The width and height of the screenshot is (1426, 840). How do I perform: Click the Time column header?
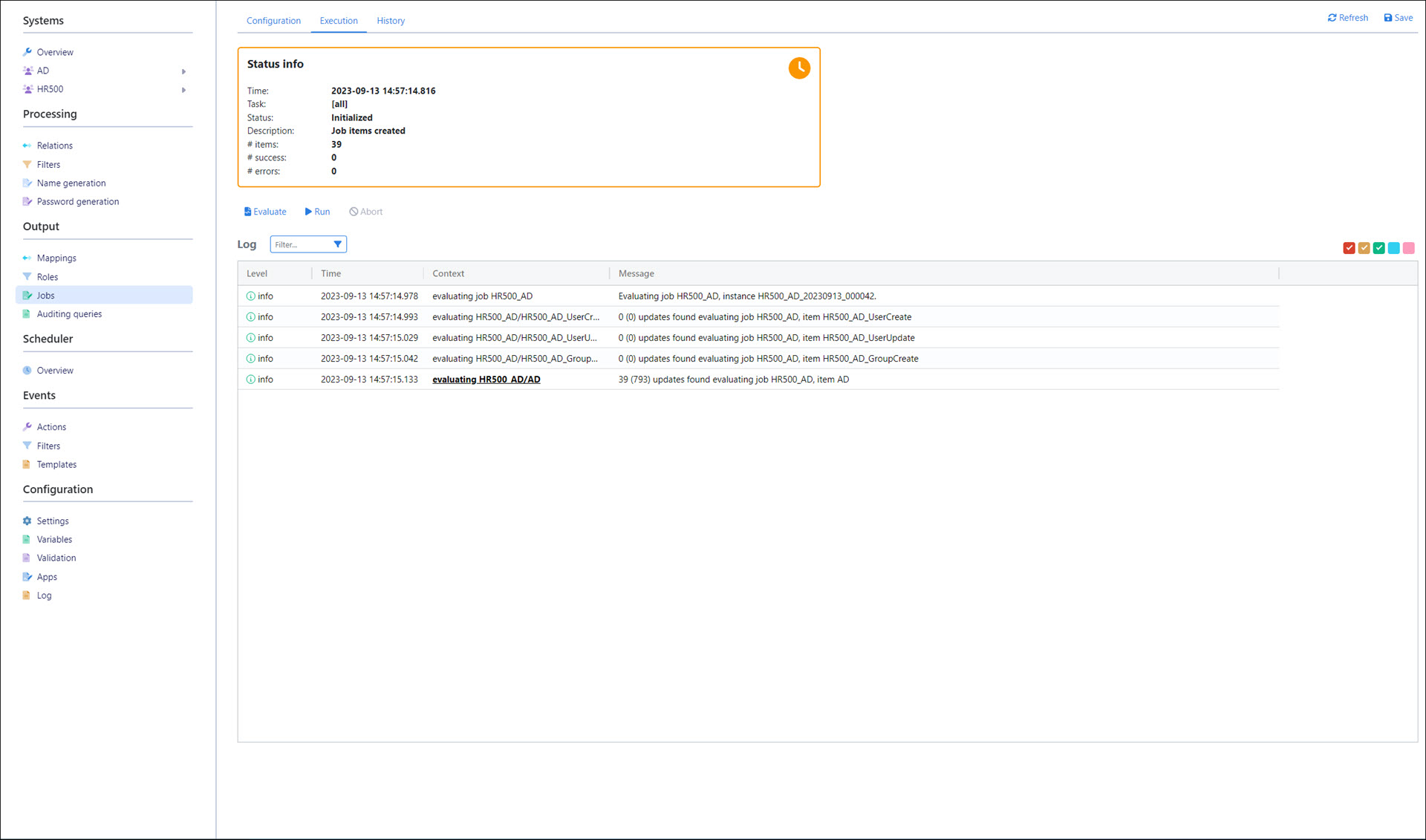tap(331, 274)
